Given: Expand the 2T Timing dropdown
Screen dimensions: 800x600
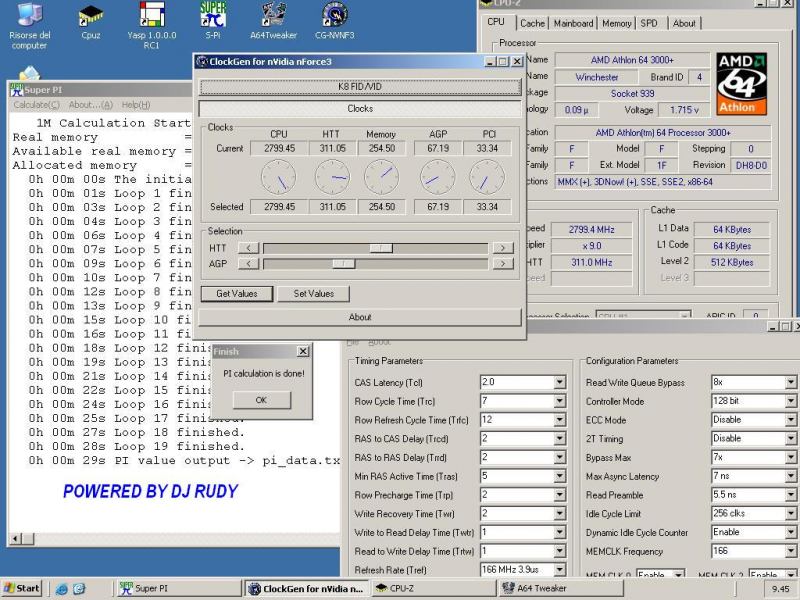Looking at the screenshot, I should tap(791, 439).
